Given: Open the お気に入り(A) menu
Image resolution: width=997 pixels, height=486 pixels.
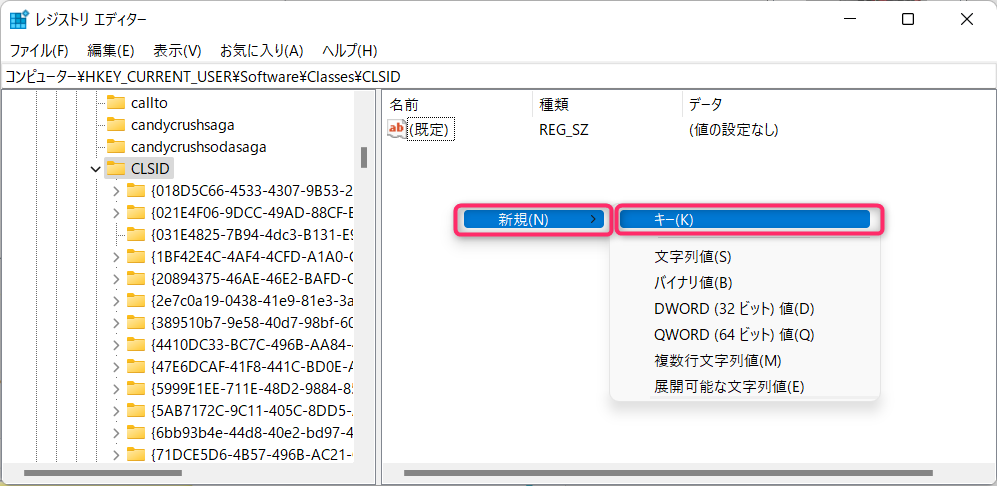Looking at the screenshot, I should click(x=261, y=50).
